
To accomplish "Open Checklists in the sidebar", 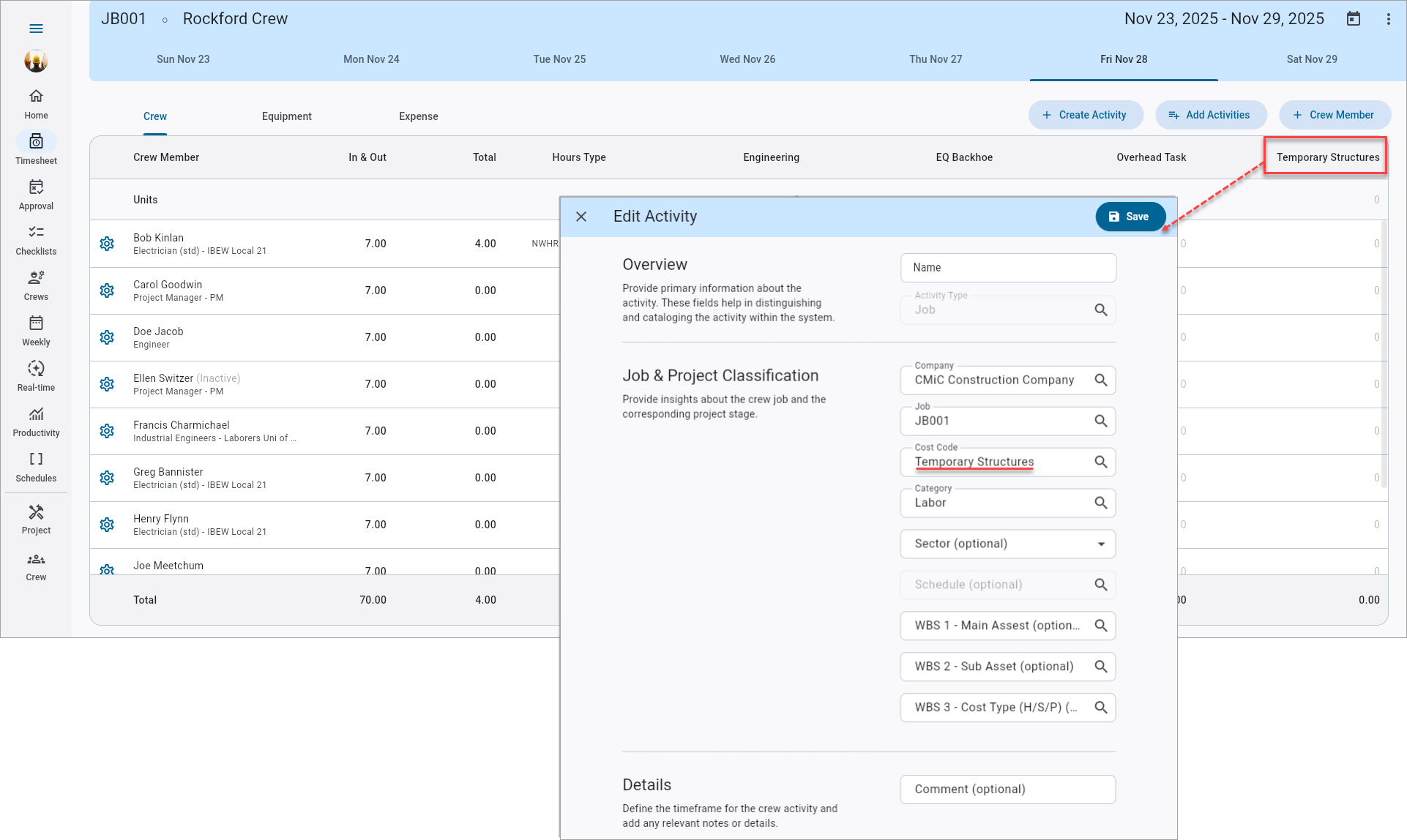I will (36, 240).
